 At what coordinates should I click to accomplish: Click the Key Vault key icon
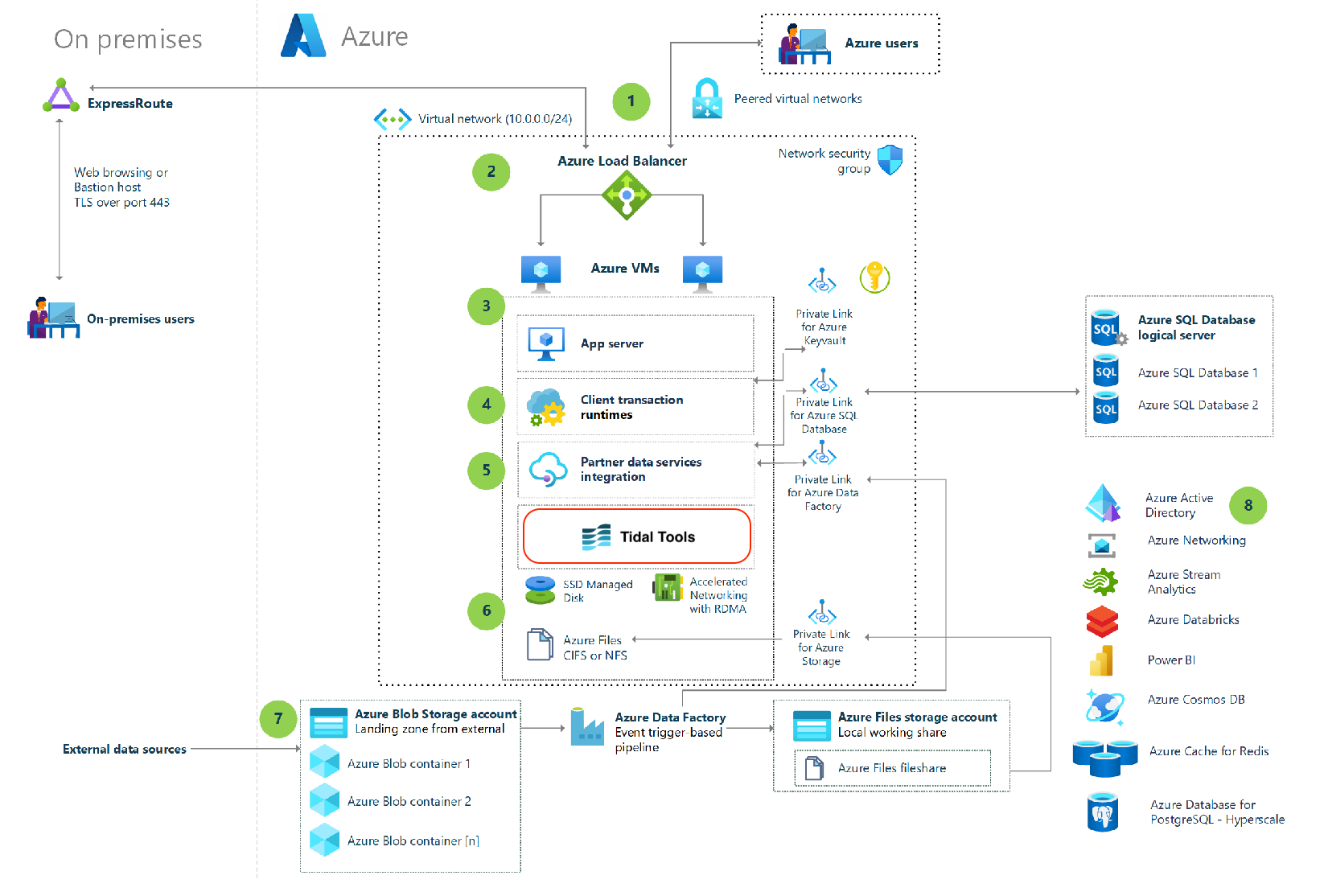coord(874,277)
